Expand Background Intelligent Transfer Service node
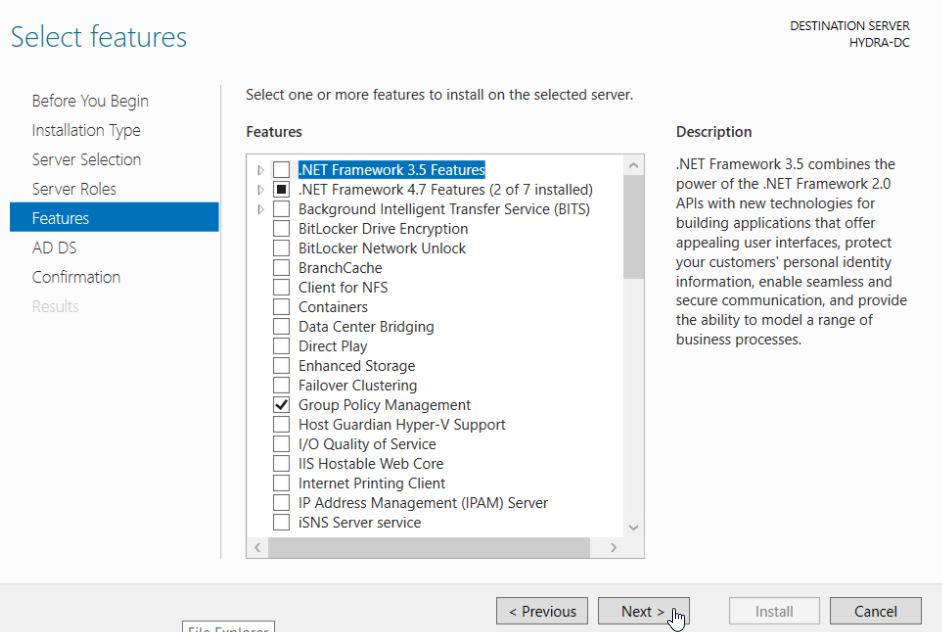Screen dimensions: 942x632 pyautogui.click(x=261, y=209)
